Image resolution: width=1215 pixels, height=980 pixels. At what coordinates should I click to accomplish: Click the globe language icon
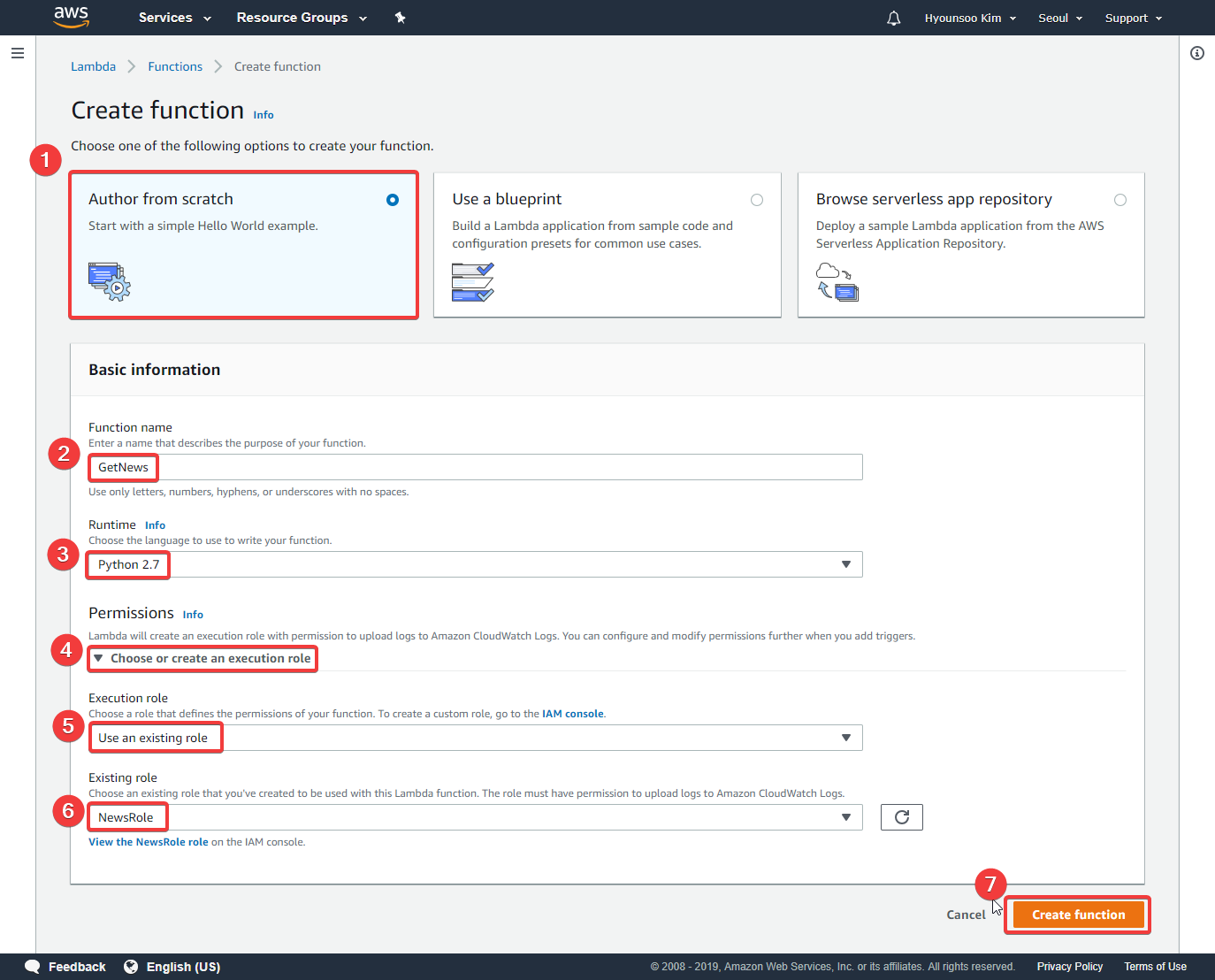tap(131, 967)
